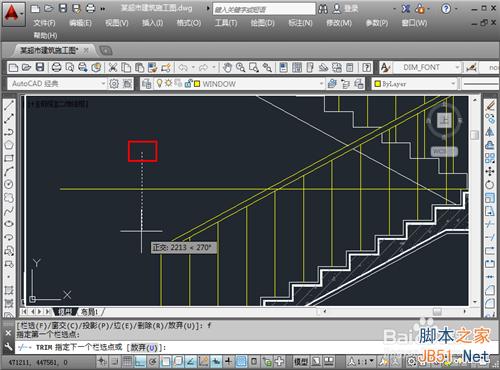The image size is (500, 370).
Task: Select the Line tool in draw toolbar
Action: coord(9,105)
